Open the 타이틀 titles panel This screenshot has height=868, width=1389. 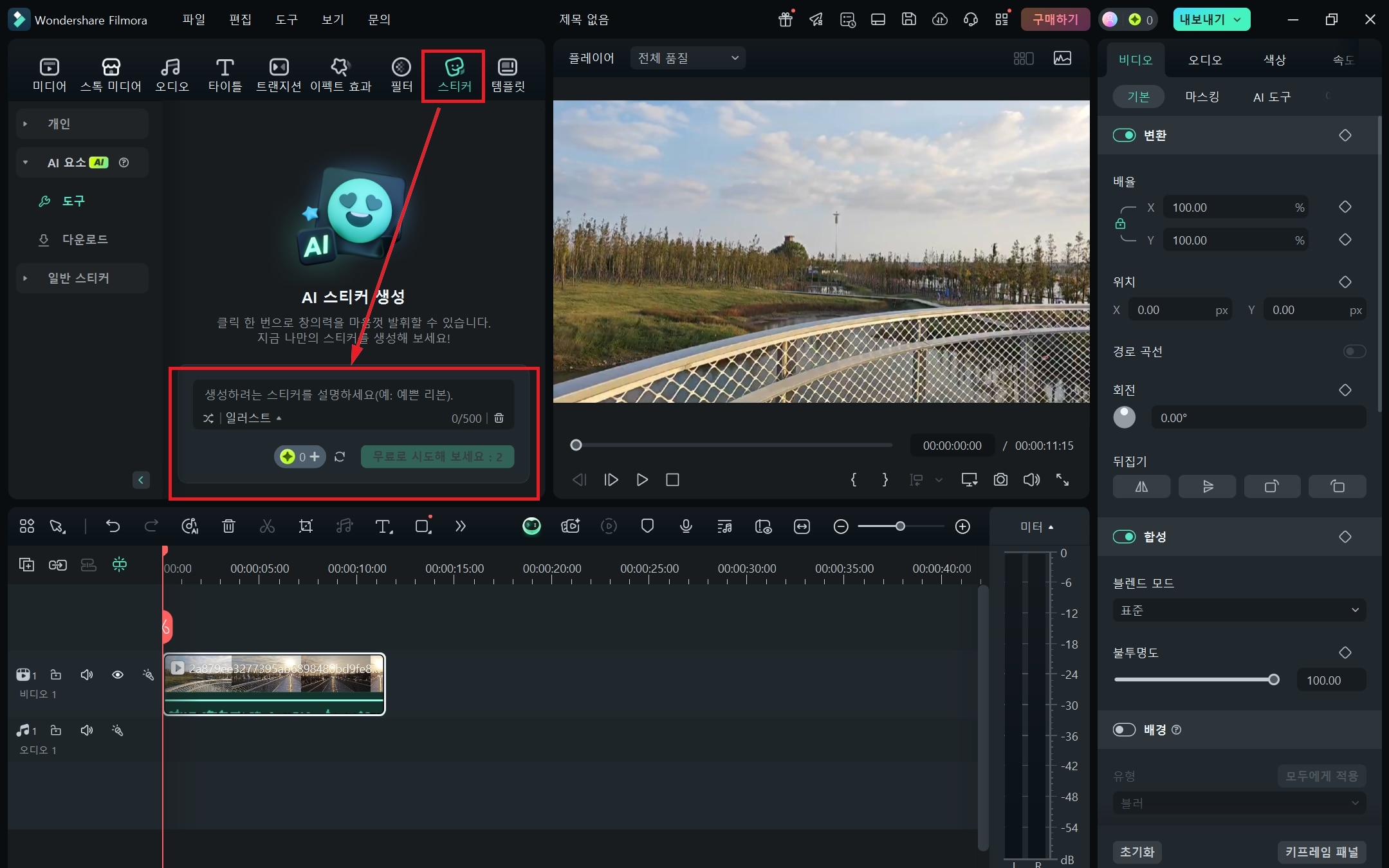point(225,75)
